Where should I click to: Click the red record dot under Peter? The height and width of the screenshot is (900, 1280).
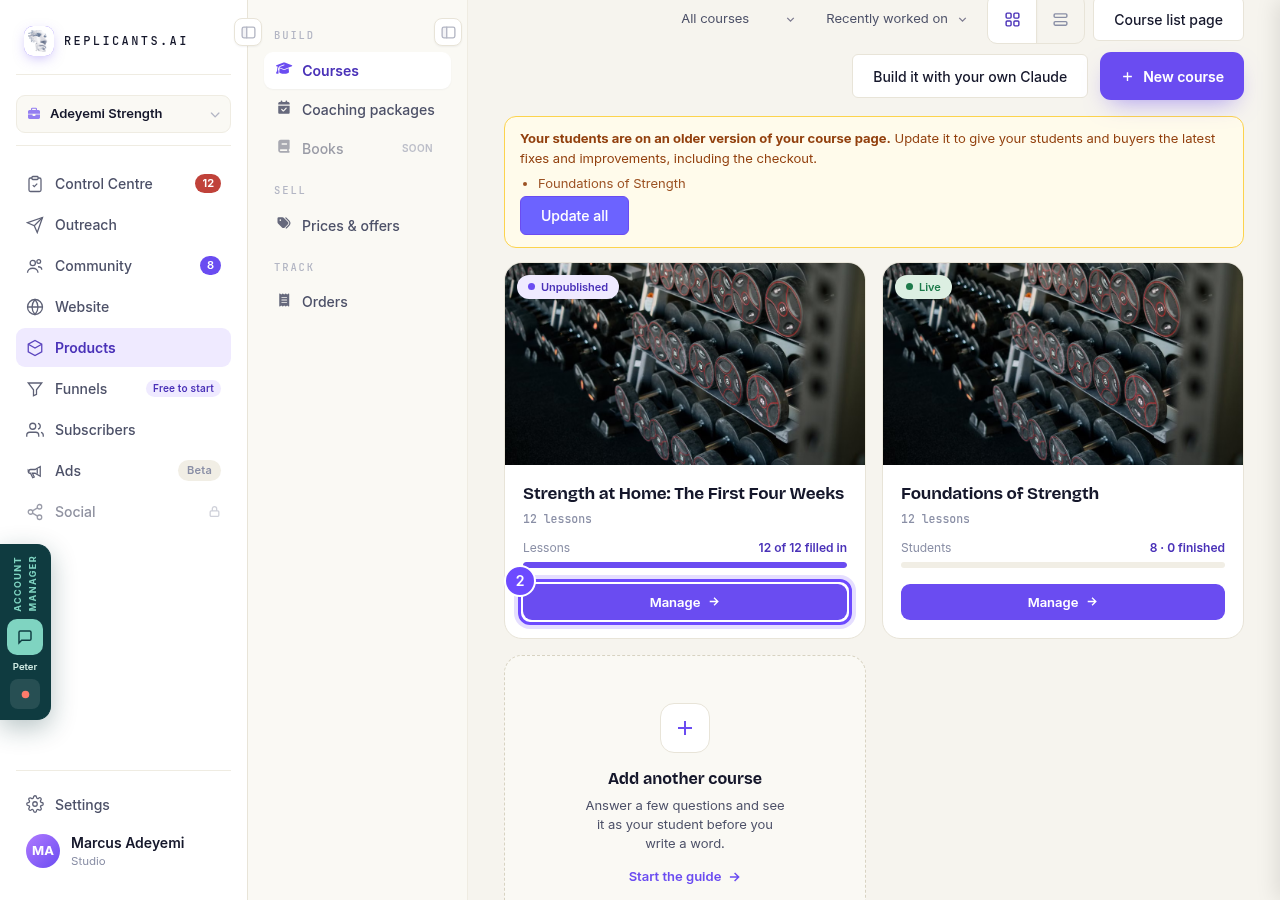click(x=25, y=694)
